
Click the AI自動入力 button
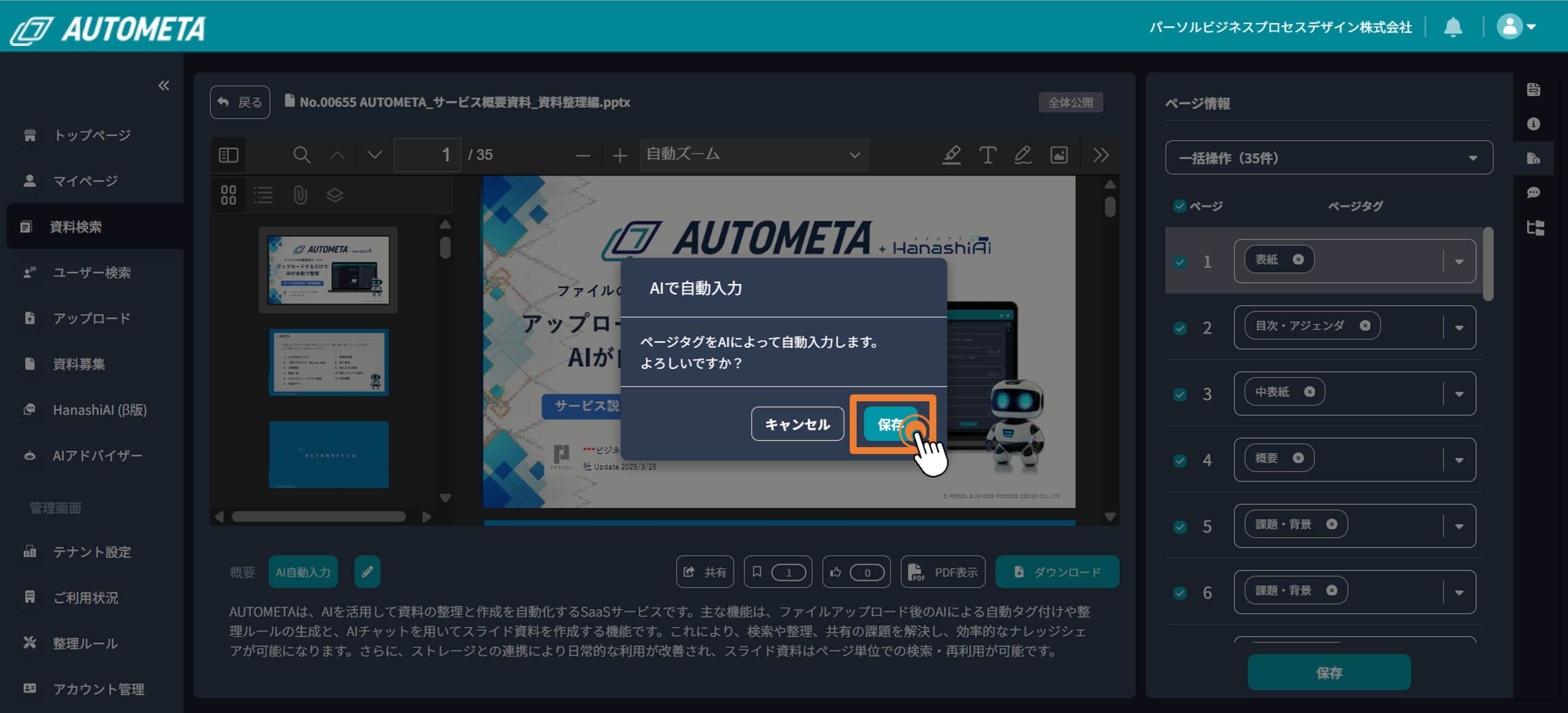tap(302, 572)
